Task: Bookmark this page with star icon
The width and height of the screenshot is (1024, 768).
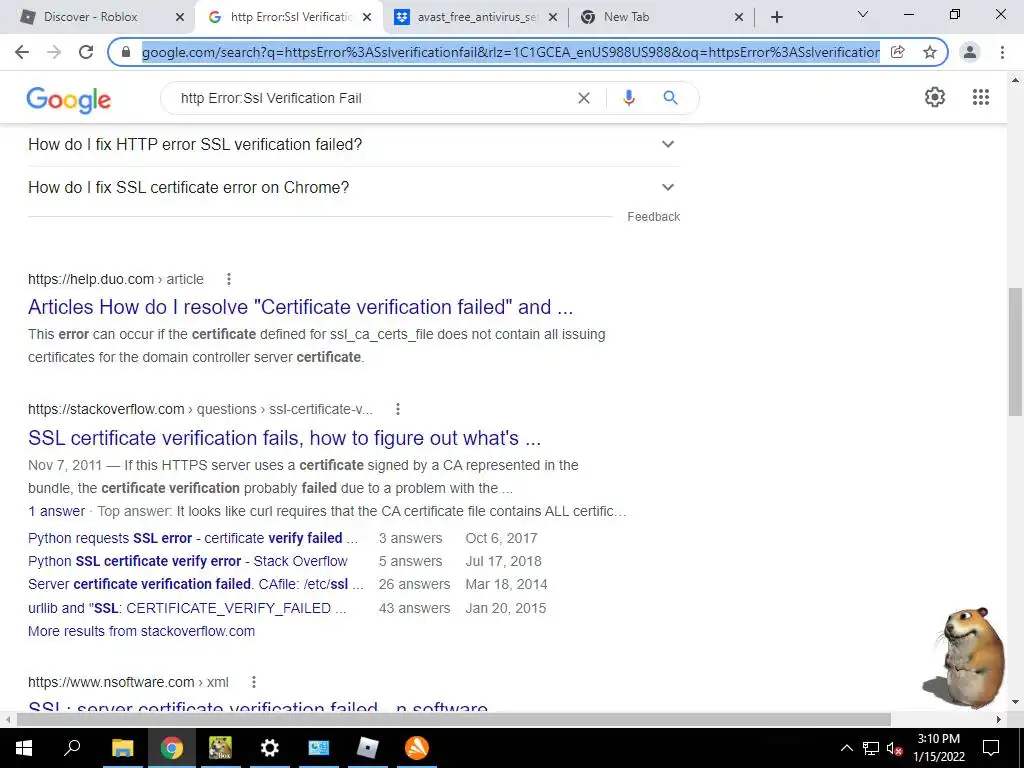Action: coord(930,52)
